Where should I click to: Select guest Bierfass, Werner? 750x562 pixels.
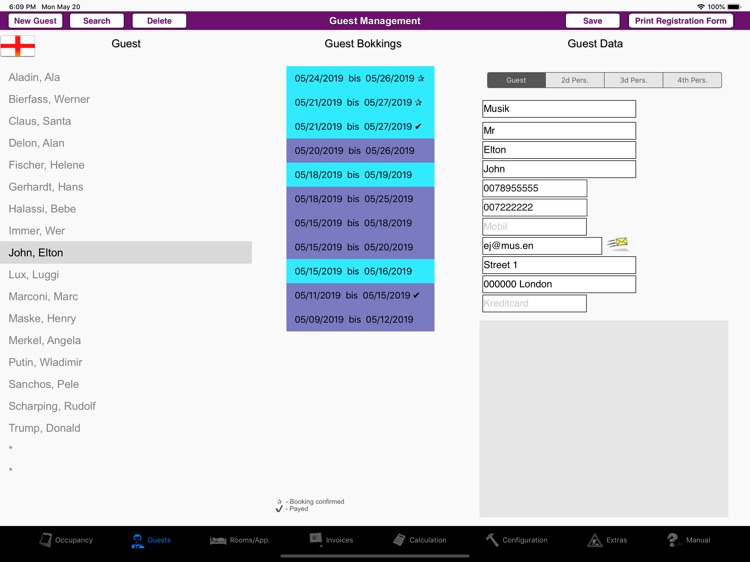click(x=126, y=99)
